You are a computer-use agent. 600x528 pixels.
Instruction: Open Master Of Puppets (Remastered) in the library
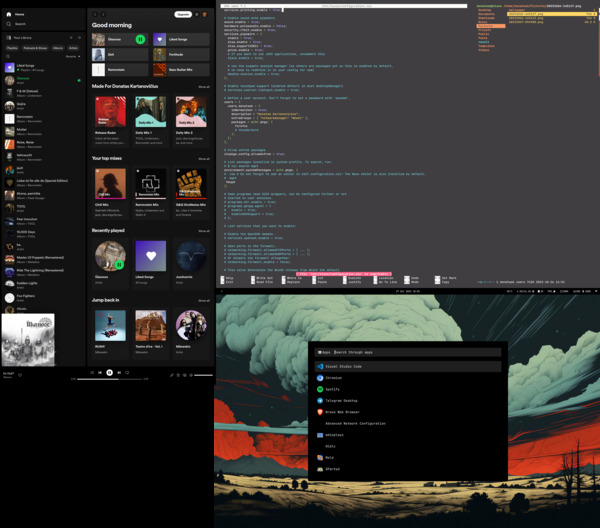tap(42, 260)
